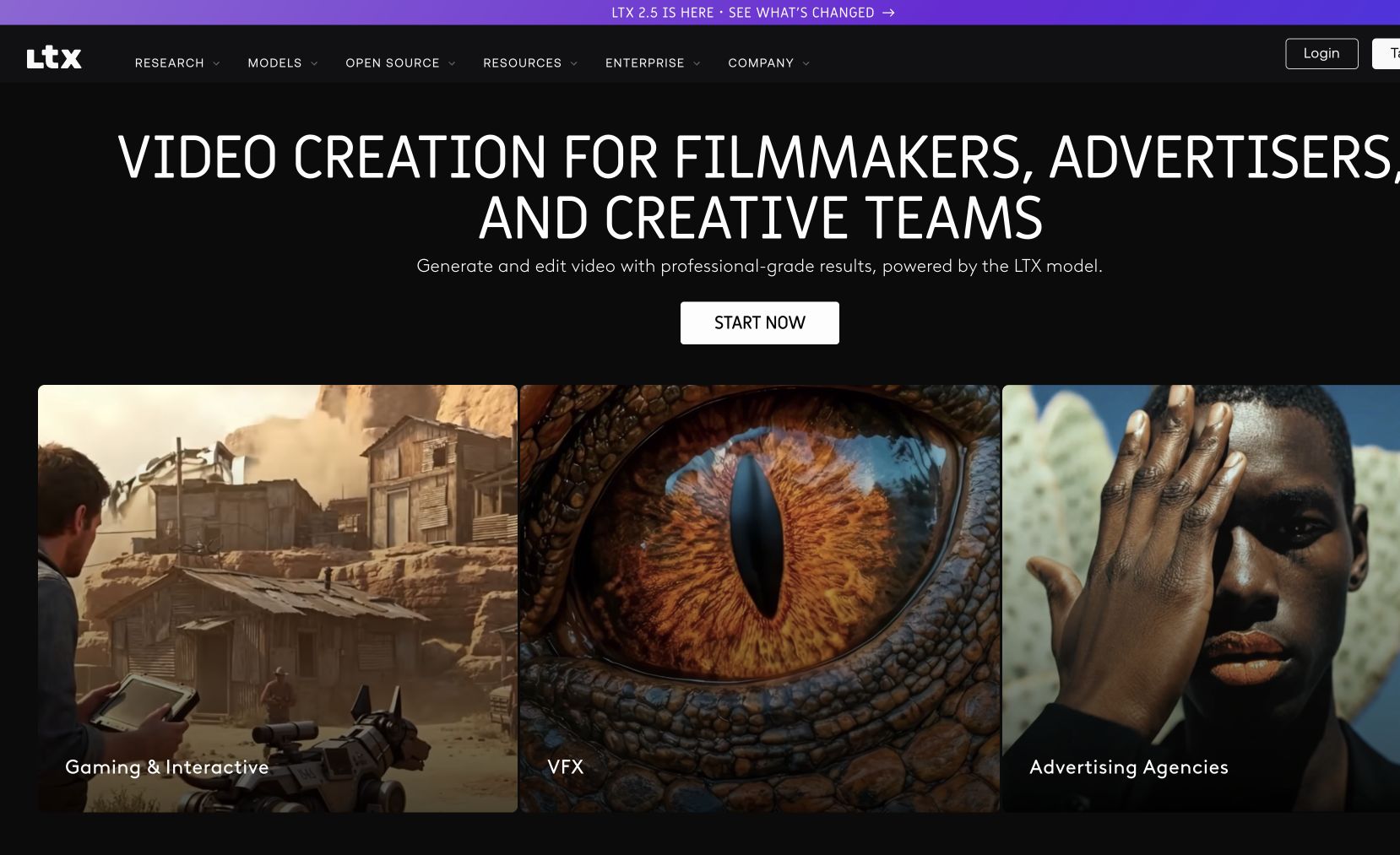Screen dimensions: 1400x855
Task: Click the LTX logo
Action: point(54,58)
